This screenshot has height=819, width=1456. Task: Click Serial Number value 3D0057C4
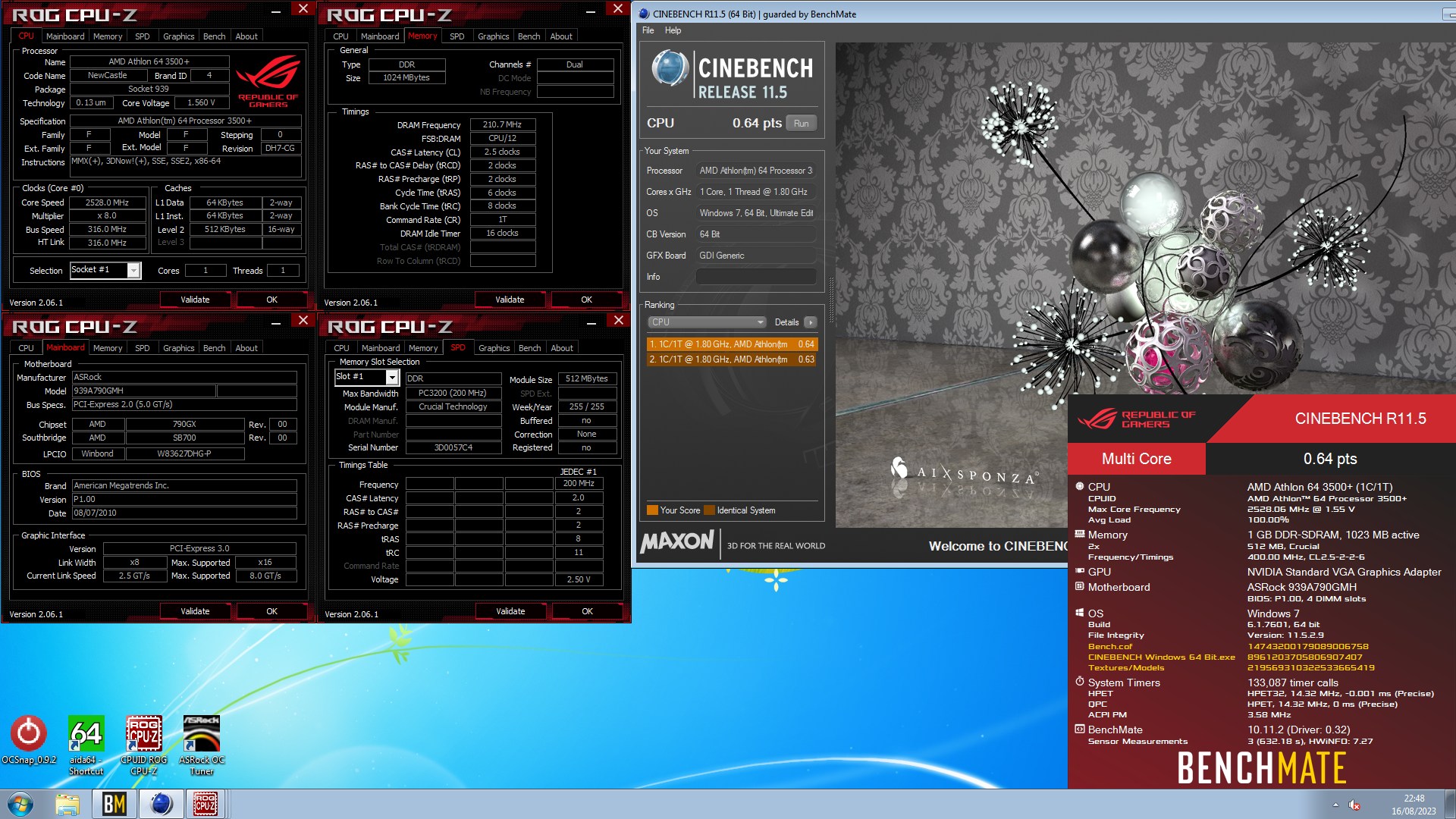(453, 447)
